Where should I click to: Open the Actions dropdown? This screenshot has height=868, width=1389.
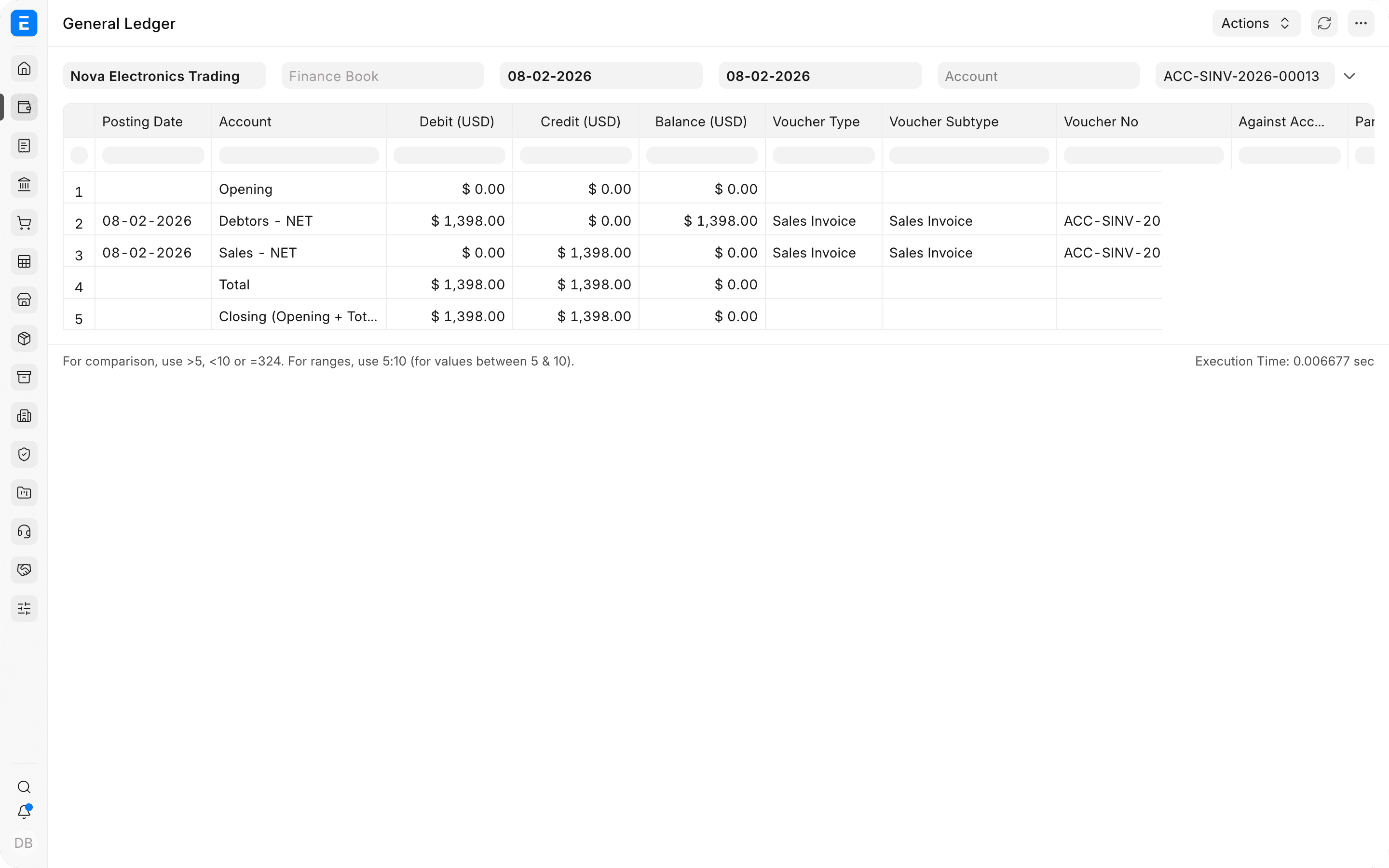coord(1256,24)
